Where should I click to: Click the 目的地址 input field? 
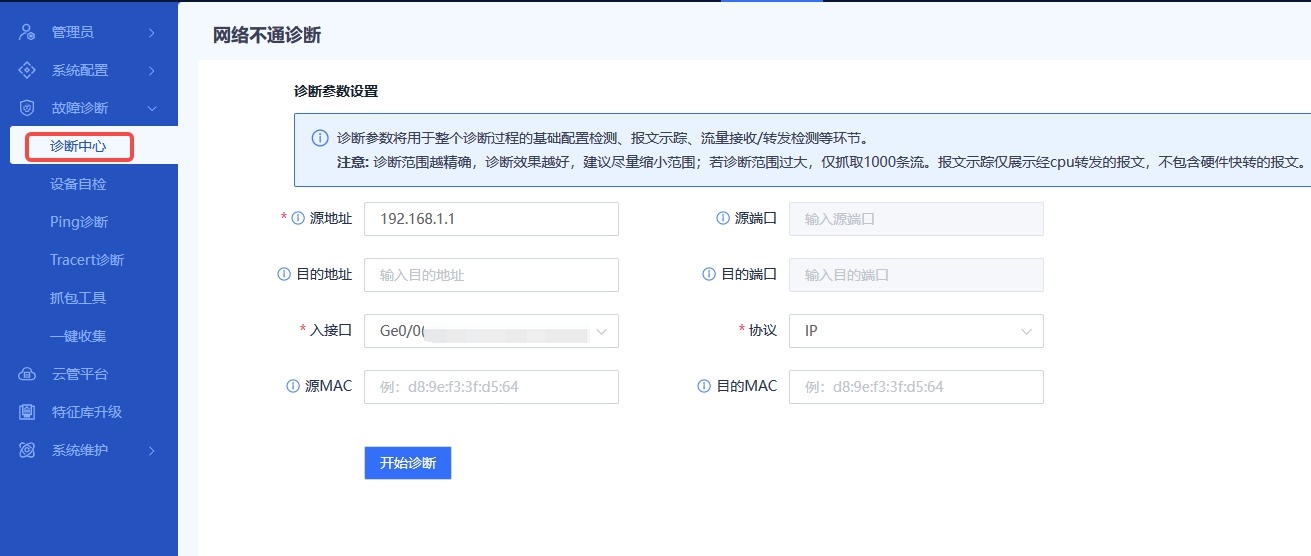[x=491, y=275]
